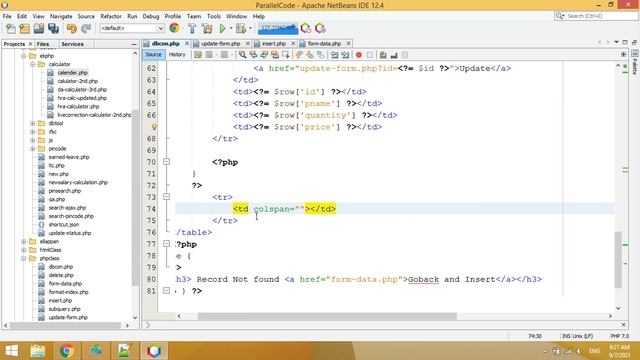Toggle Highlight Search icon in editor toolbar

tap(275, 55)
